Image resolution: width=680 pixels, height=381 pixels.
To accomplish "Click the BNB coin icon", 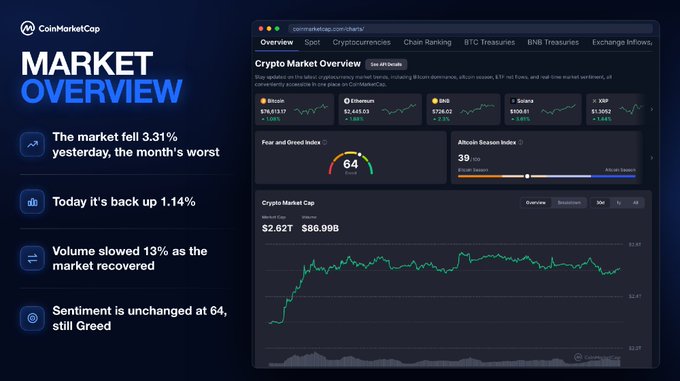I will click(x=435, y=101).
